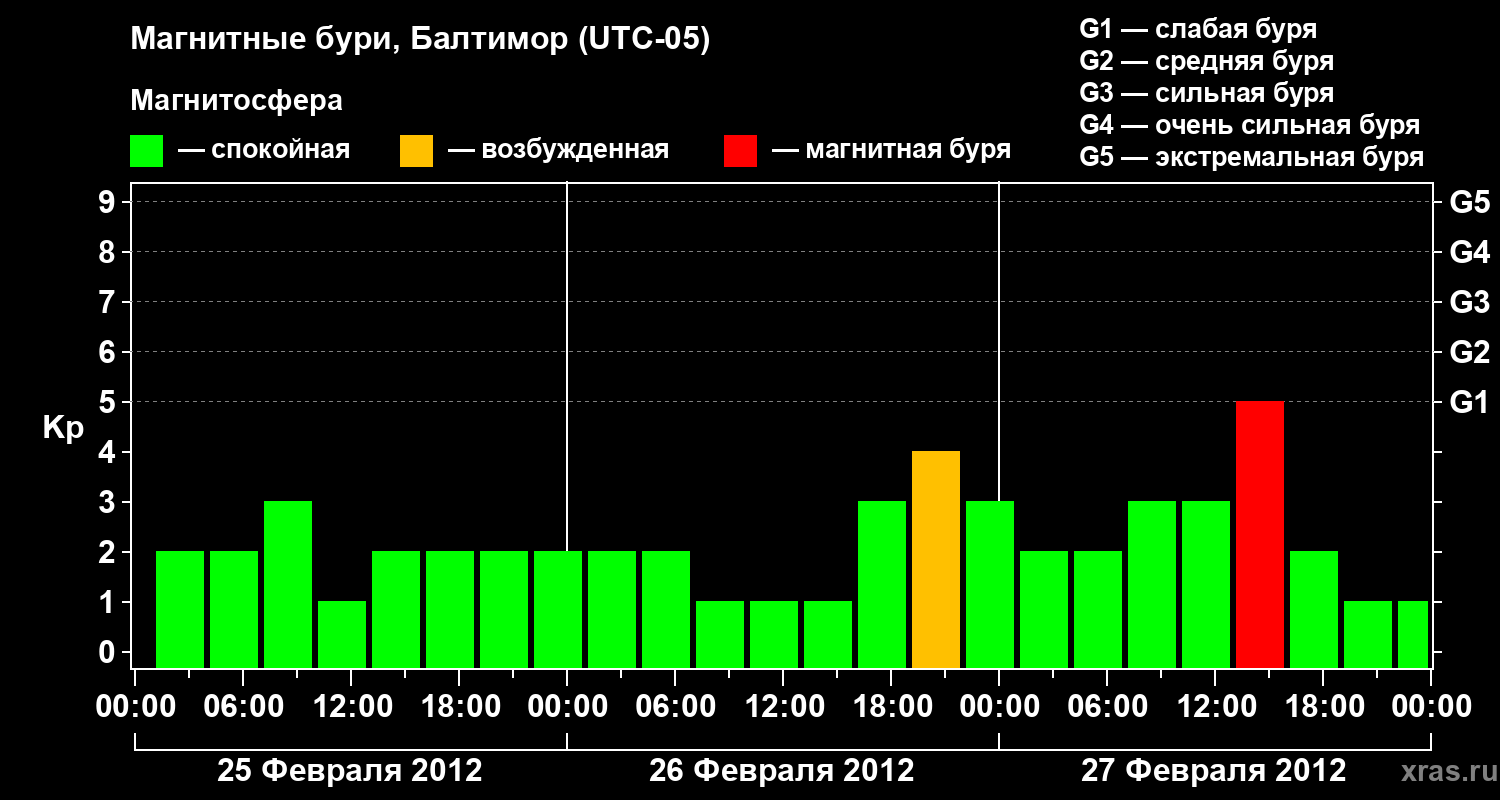Viewport: 1500px width, 800px height.
Task: Click 'G4 — очень сильная буря' legend line
Action: pyautogui.click(x=1250, y=125)
